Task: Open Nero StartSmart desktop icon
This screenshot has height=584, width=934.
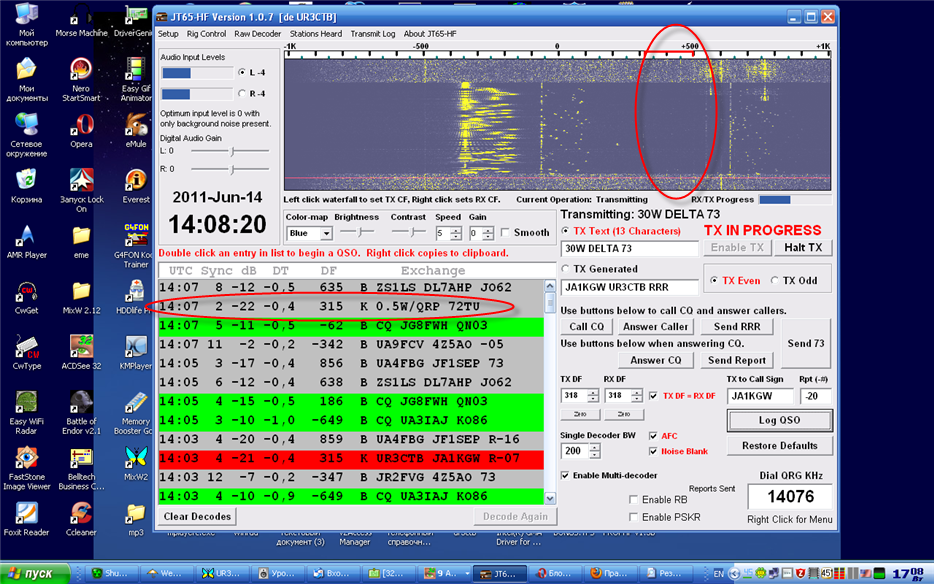Action: point(80,79)
